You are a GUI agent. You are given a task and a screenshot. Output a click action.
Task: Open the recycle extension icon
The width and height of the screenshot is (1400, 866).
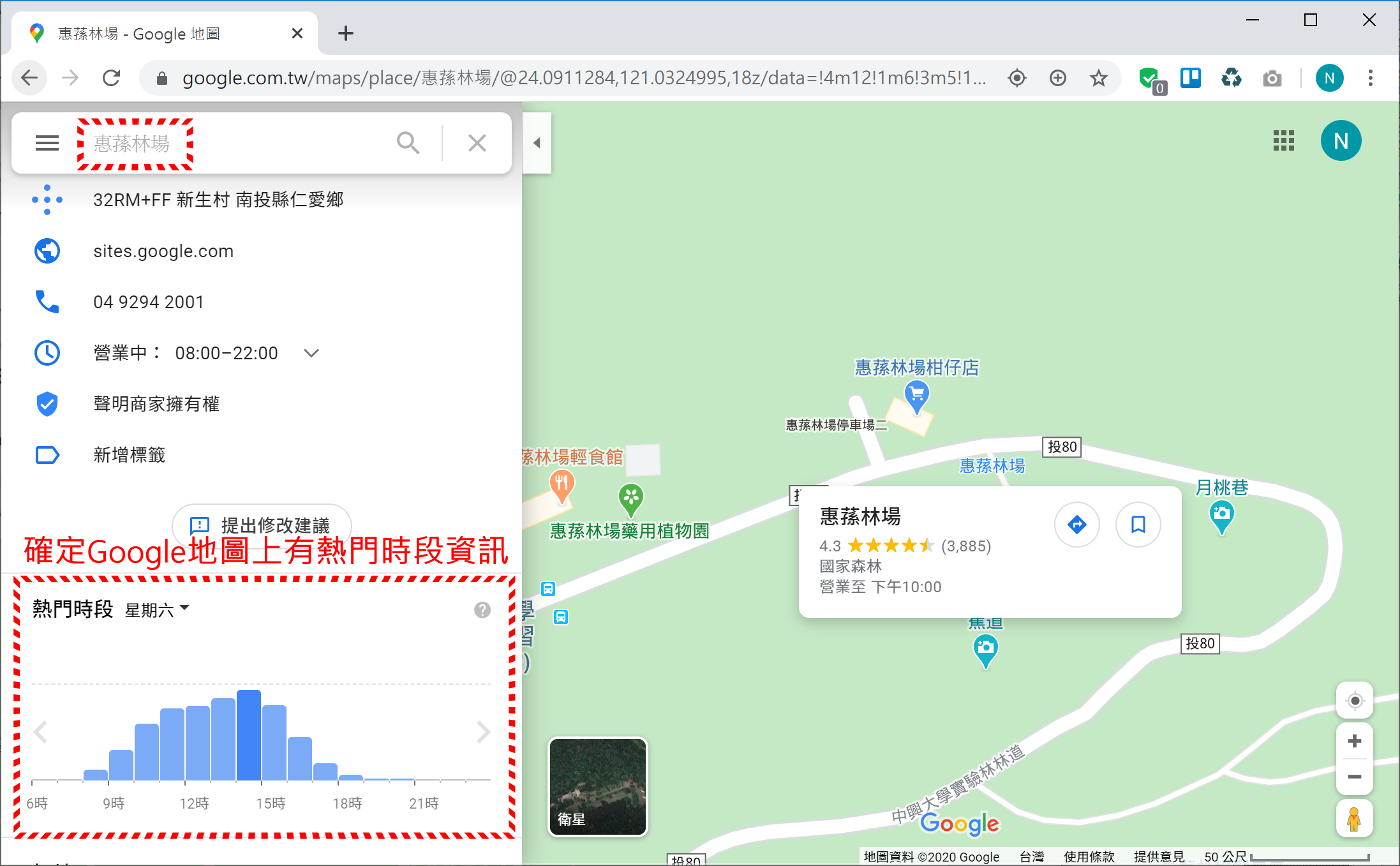pos(1231,78)
